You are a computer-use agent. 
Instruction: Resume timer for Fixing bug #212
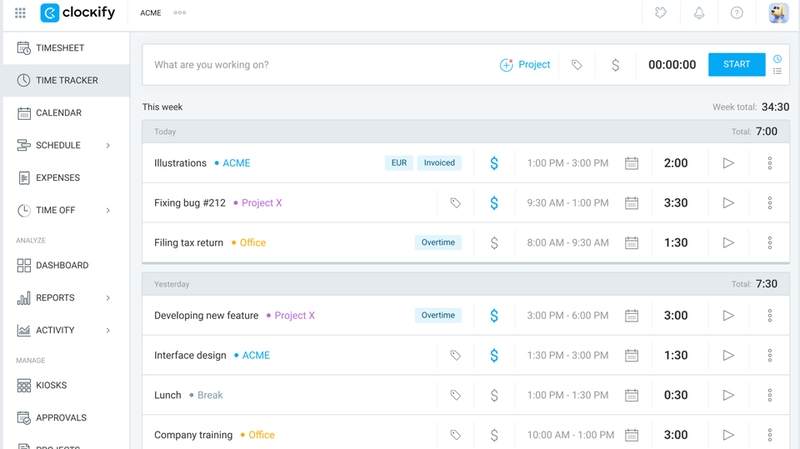729,203
